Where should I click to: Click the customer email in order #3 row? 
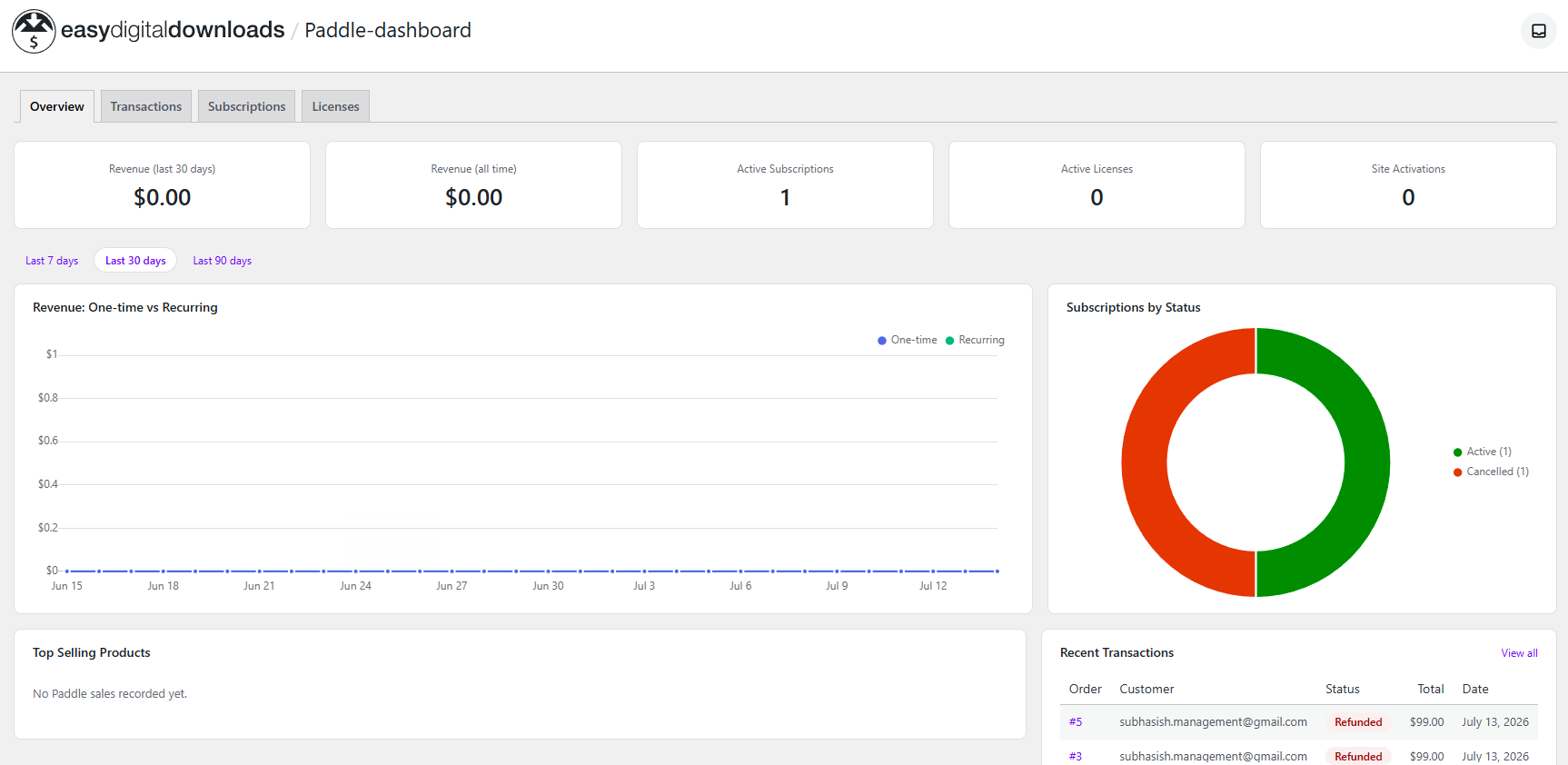[x=1213, y=756]
